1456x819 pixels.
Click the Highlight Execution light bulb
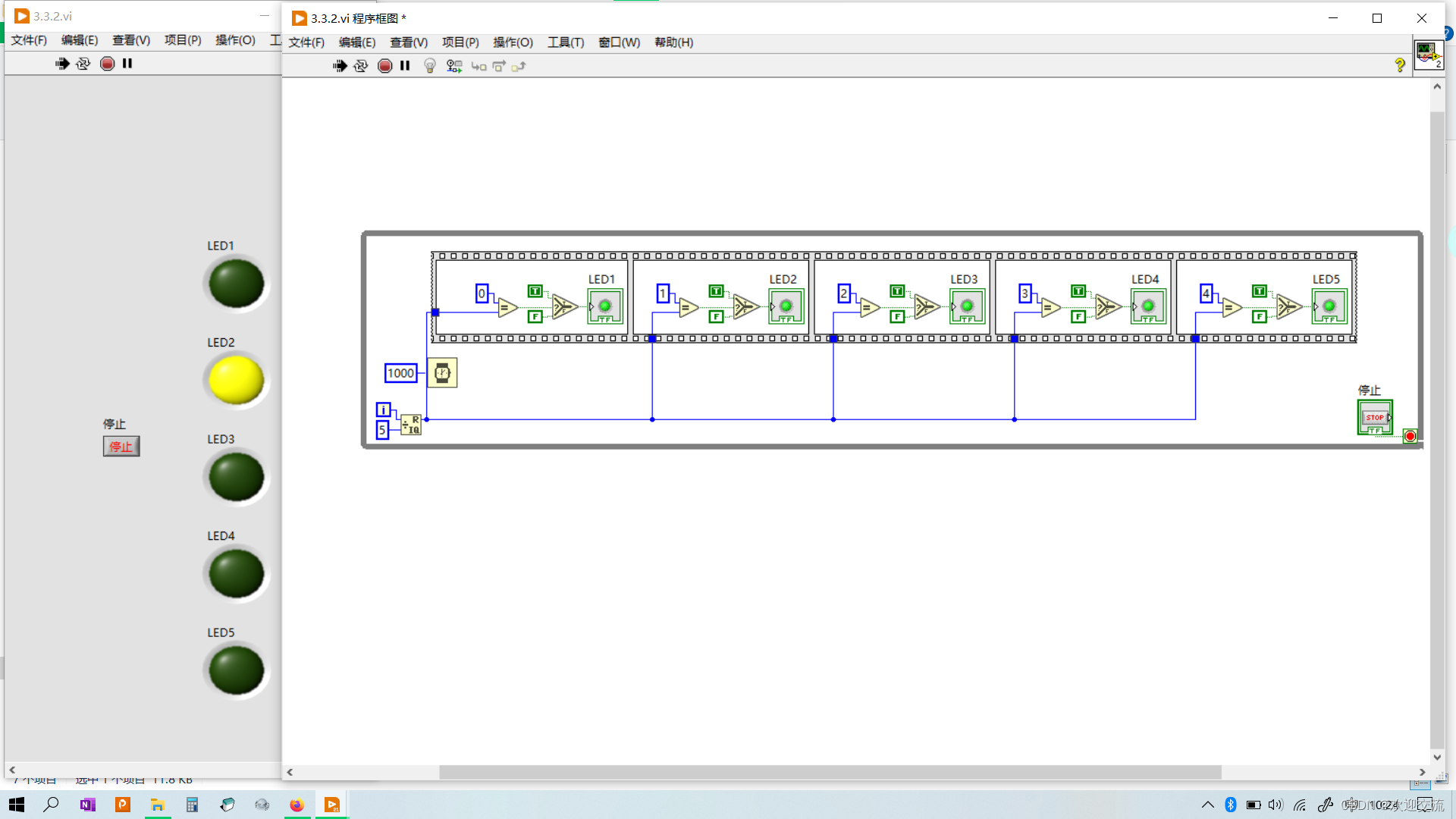(x=430, y=66)
